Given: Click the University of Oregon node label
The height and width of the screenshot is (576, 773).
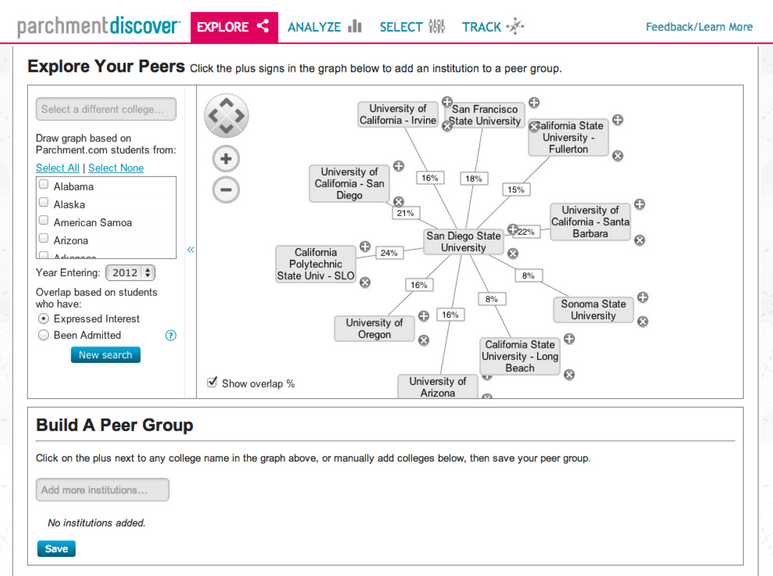Looking at the screenshot, I should tap(374, 328).
